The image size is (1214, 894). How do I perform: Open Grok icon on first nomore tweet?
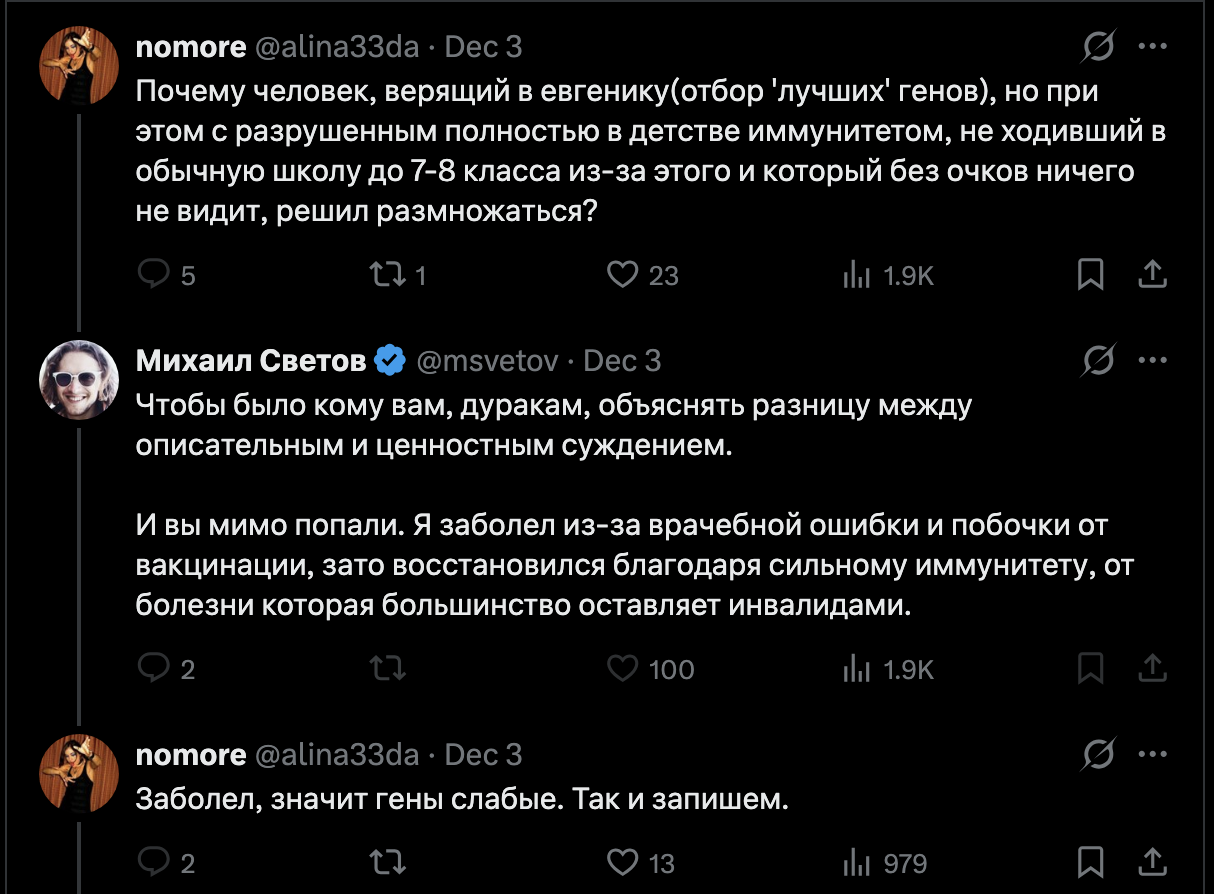click(x=1099, y=47)
